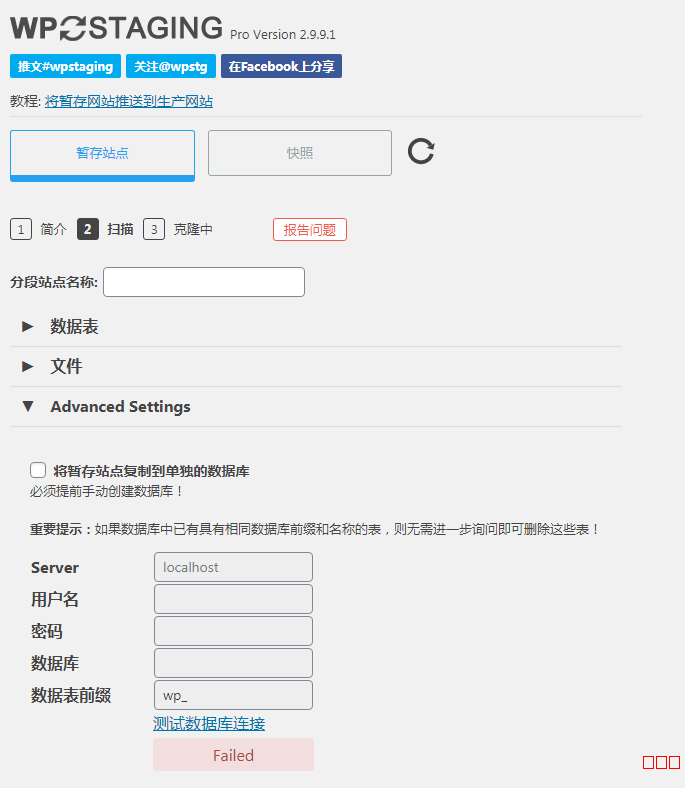The height and width of the screenshot is (788, 685).
Task: Share via 在Facebook上分享 button
Action: pos(281,66)
